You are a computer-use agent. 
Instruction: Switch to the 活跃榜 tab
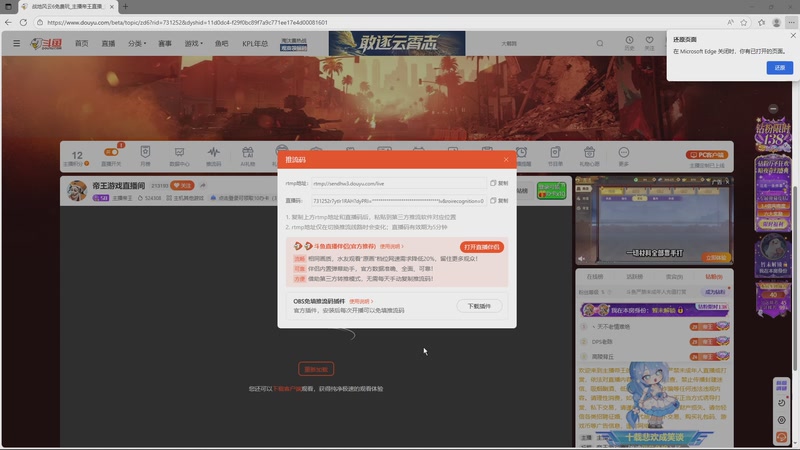[635, 277]
